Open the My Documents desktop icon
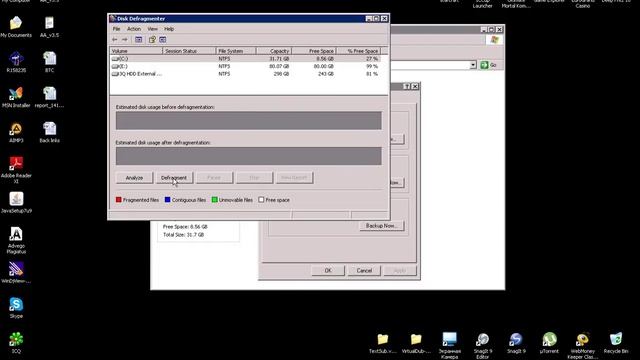This screenshot has height=360, width=640. (x=16, y=27)
